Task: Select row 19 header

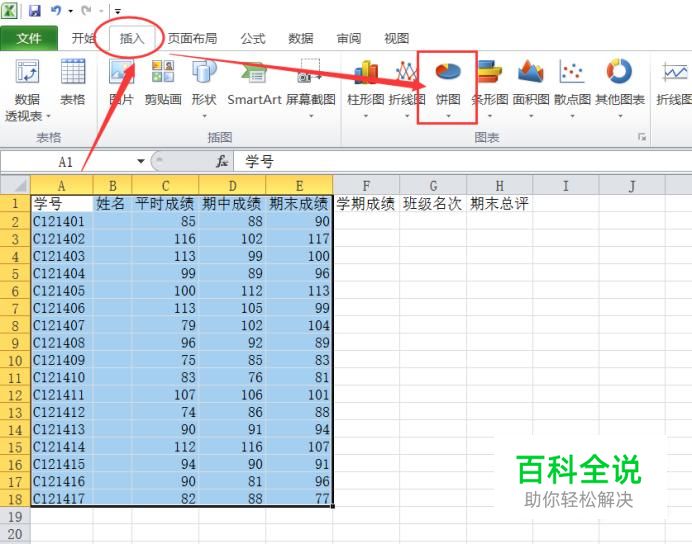Action: pos(15,516)
